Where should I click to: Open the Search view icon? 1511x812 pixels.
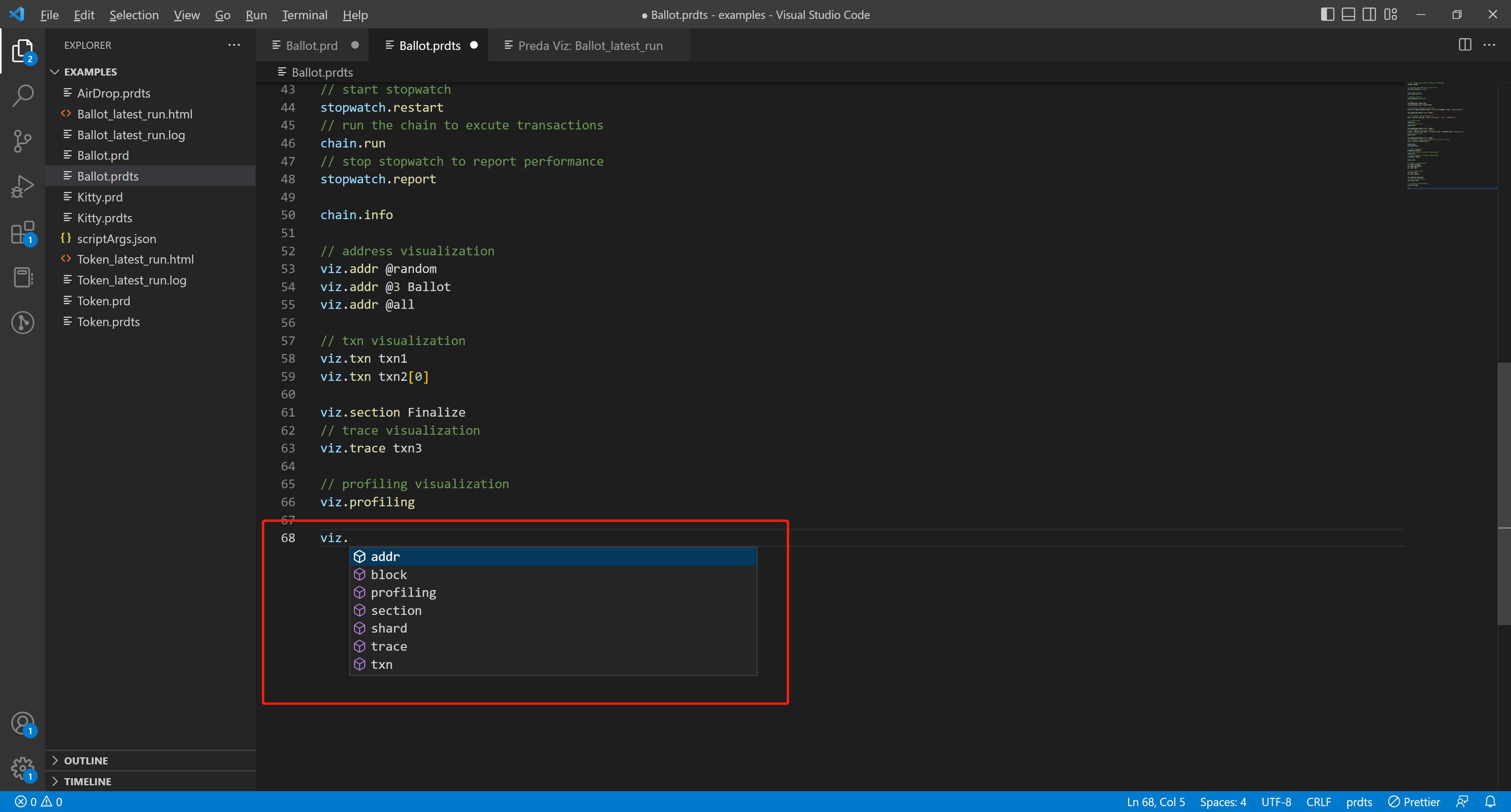point(22,96)
